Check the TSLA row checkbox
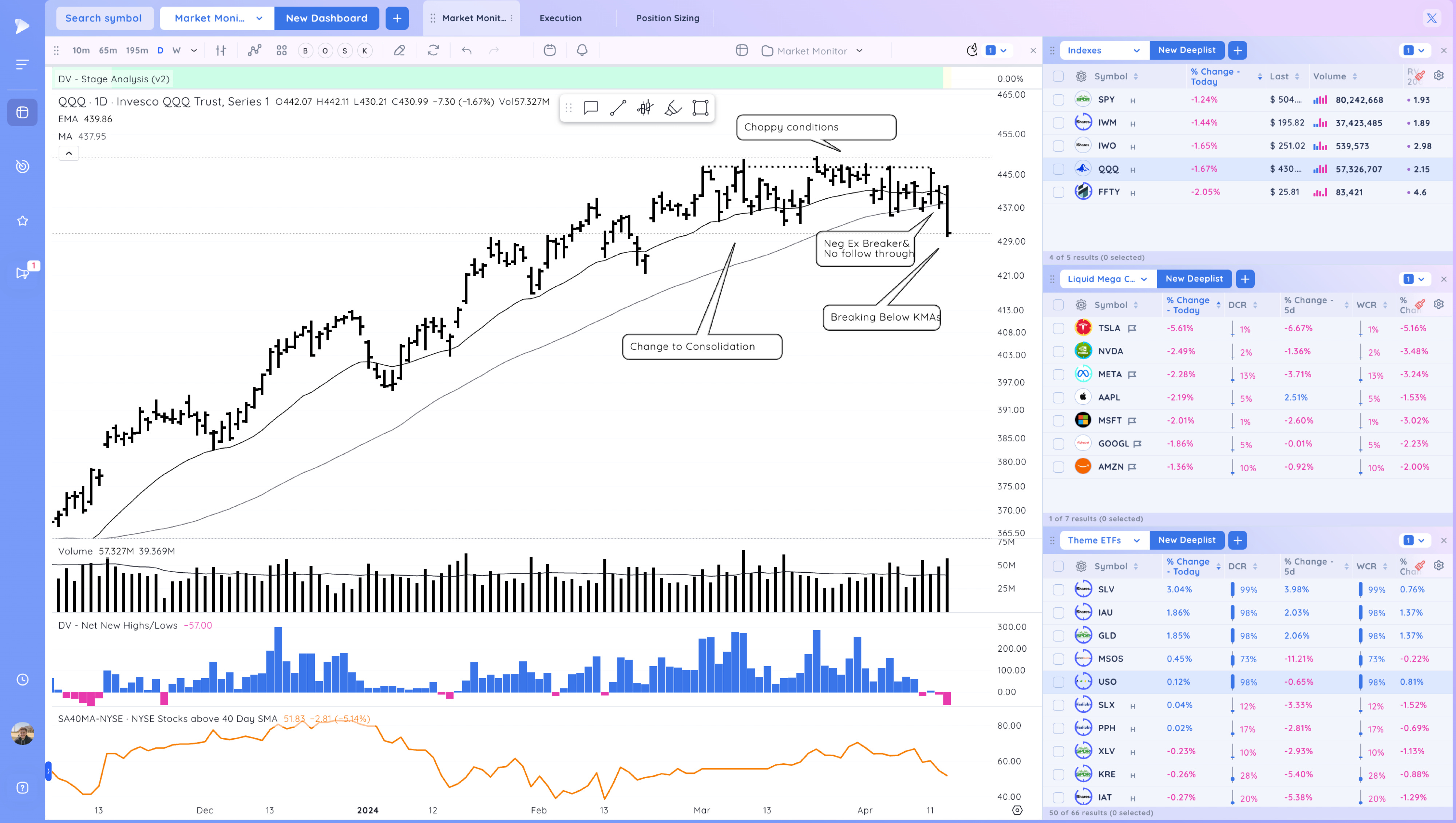The height and width of the screenshot is (823, 1456). (x=1058, y=329)
